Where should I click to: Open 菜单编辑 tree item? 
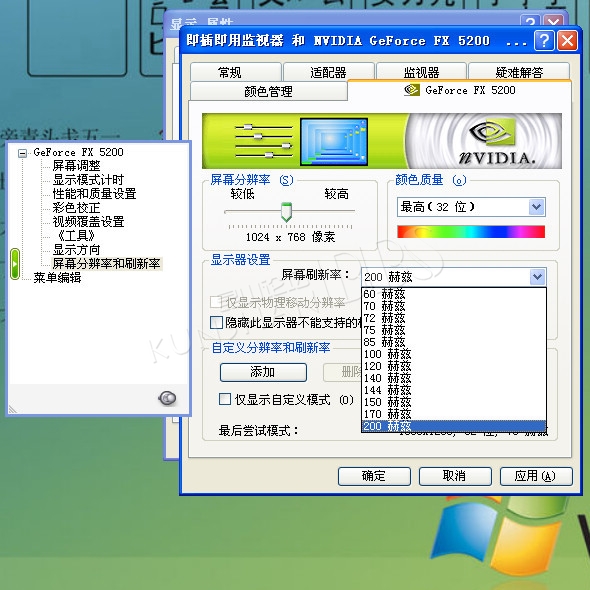tap(57, 278)
